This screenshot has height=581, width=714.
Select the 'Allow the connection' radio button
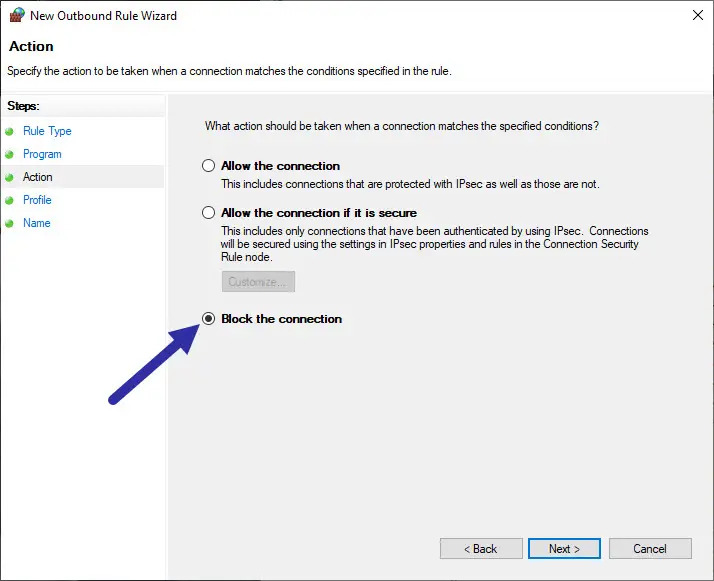(209, 166)
